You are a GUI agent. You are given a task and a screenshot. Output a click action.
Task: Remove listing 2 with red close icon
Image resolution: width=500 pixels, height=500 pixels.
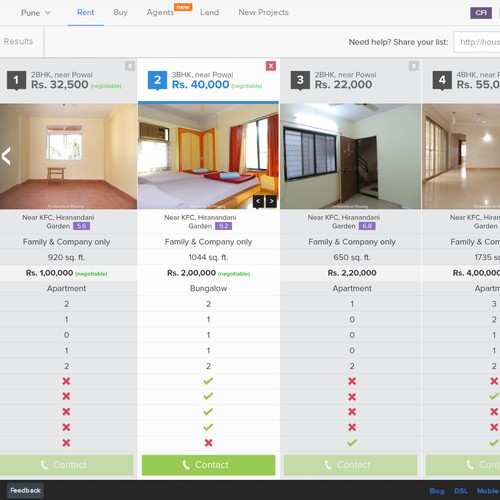tap(271, 66)
